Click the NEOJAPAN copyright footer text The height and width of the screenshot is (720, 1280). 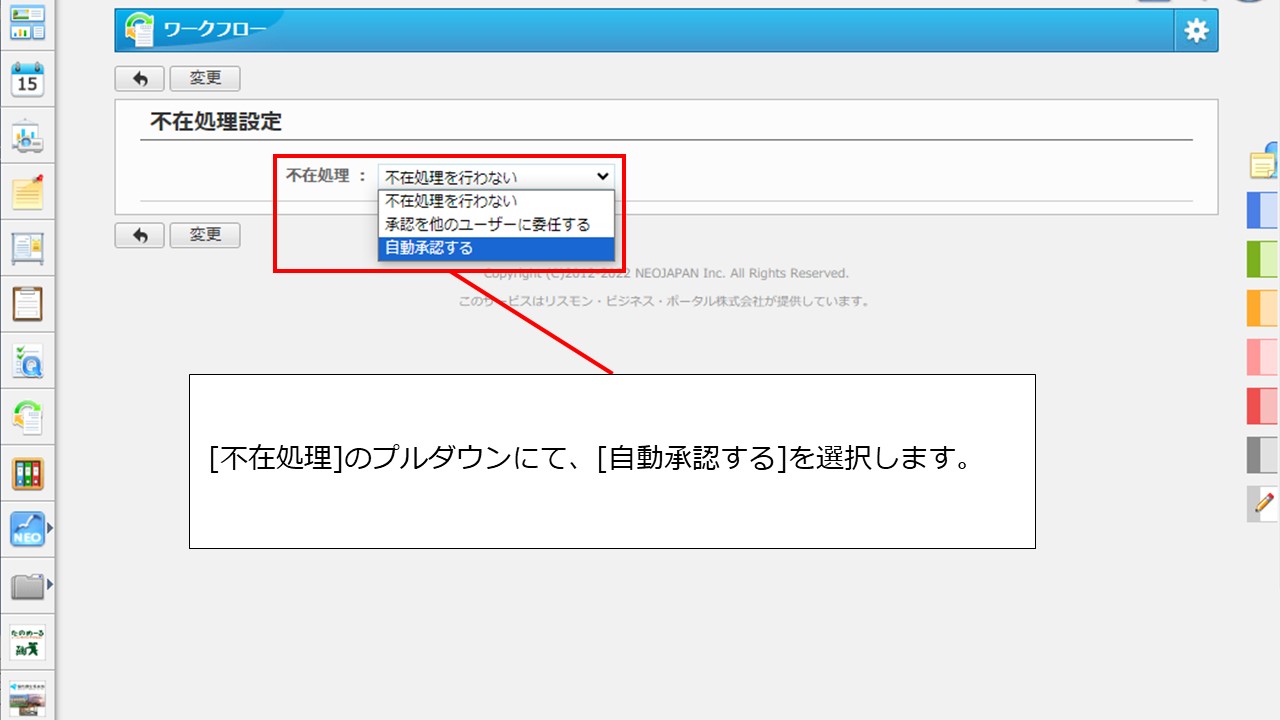tap(666, 273)
